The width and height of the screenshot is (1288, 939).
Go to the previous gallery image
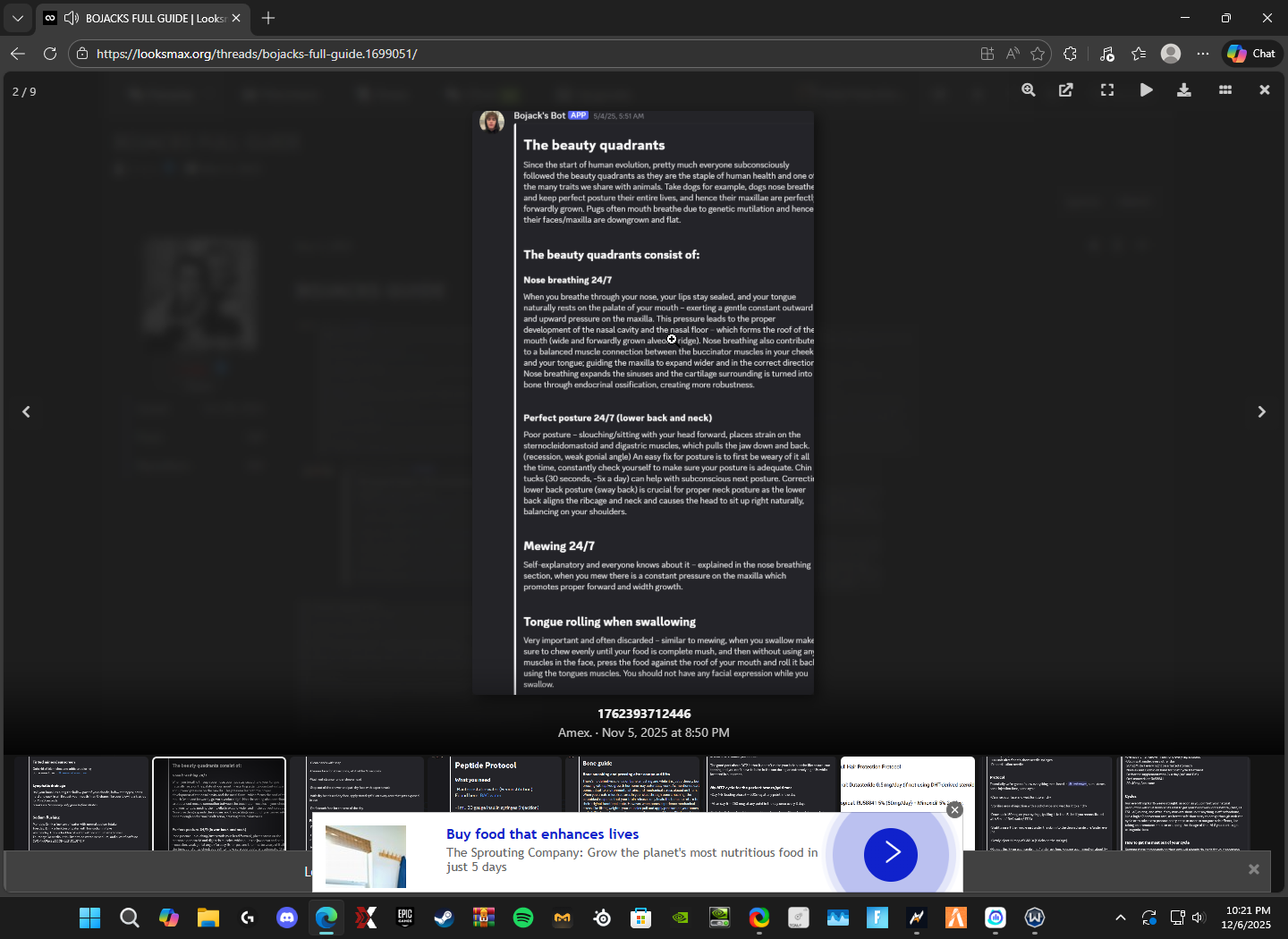pyautogui.click(x=26, y=411)
